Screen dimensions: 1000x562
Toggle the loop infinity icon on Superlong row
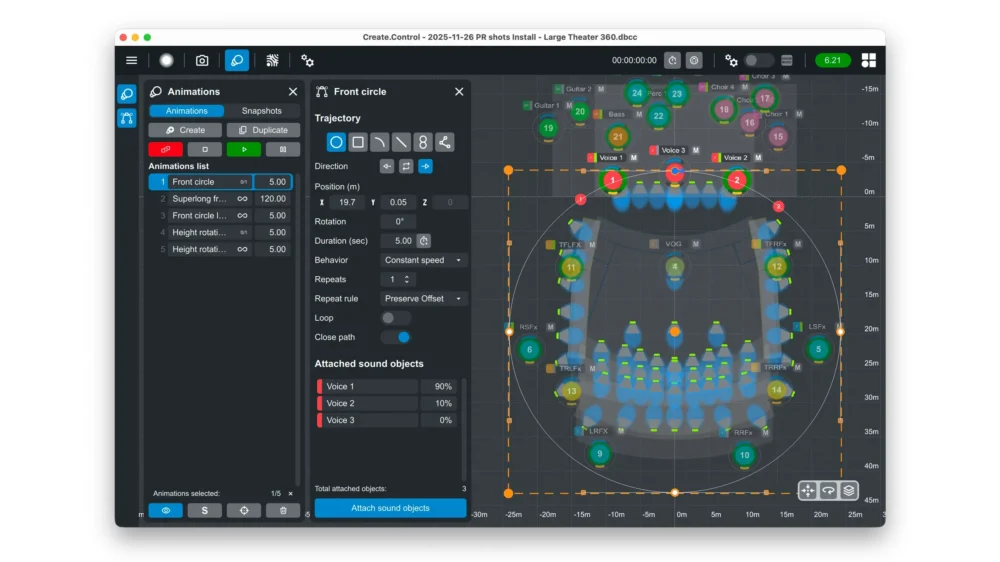point(242,199)
